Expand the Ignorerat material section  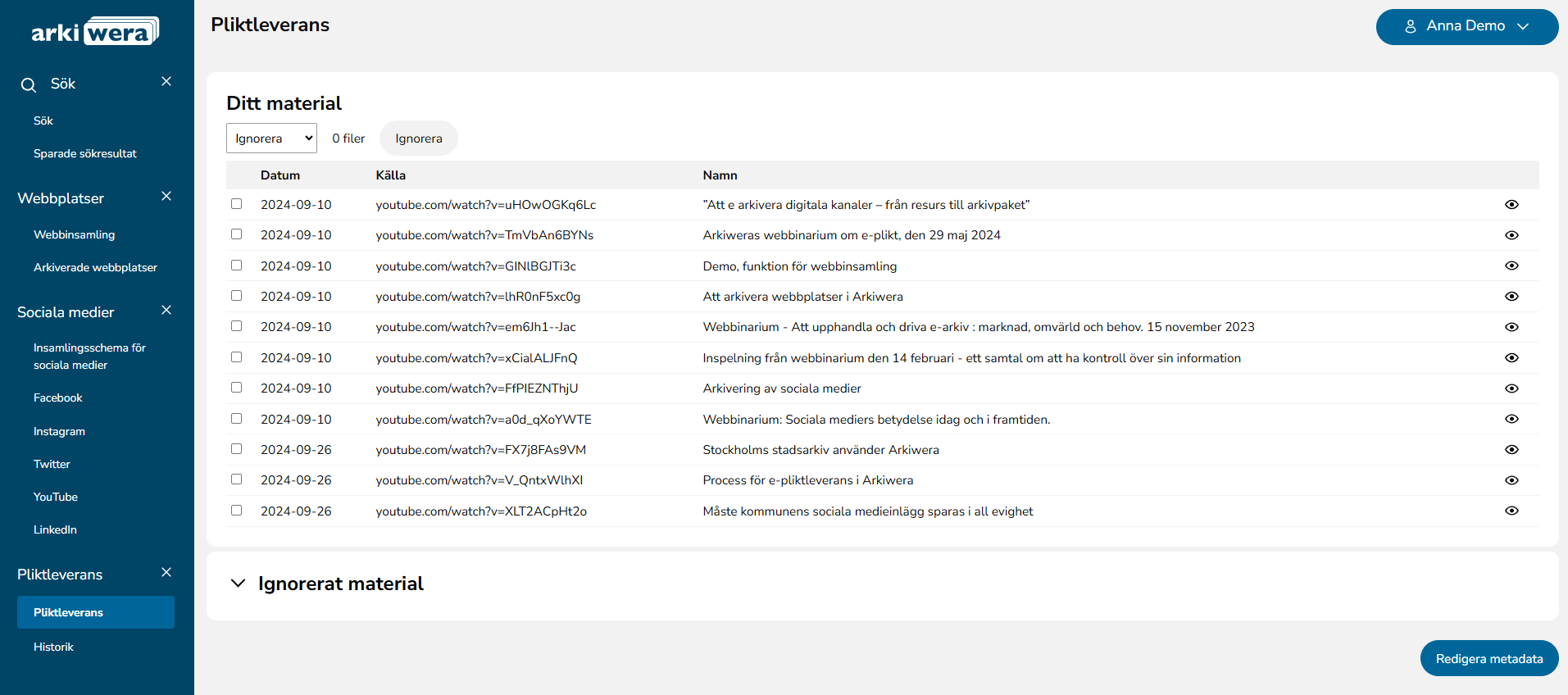[239, 584]
